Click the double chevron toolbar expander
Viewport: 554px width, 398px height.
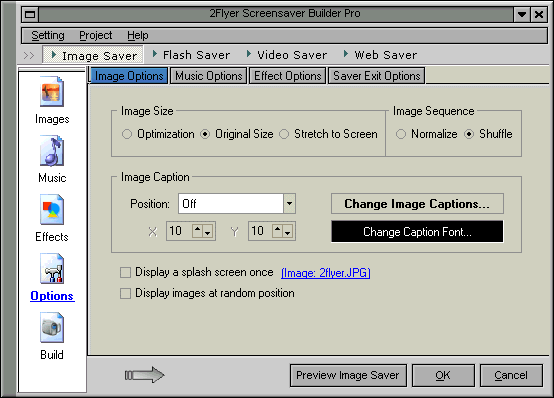[x=29, y=55]
